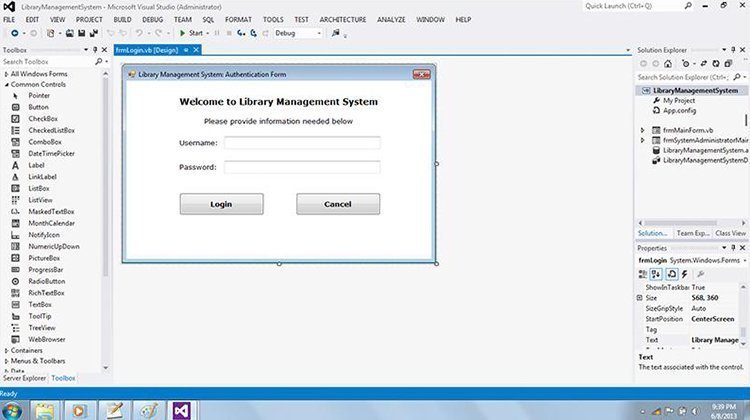Select the ComboBox control in Toolbox

click(44, 142)
